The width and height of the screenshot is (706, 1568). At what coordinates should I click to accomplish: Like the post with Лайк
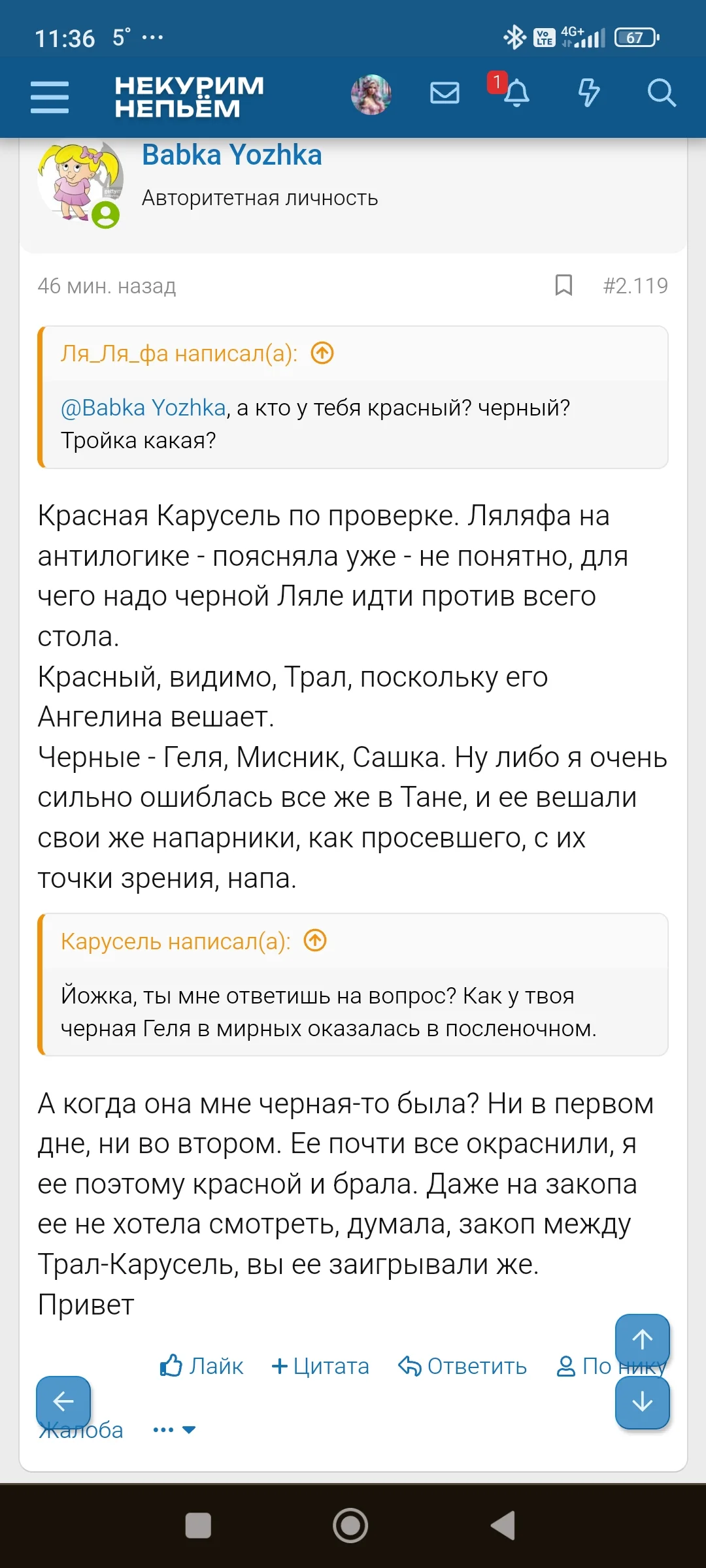click(201, 1365)
